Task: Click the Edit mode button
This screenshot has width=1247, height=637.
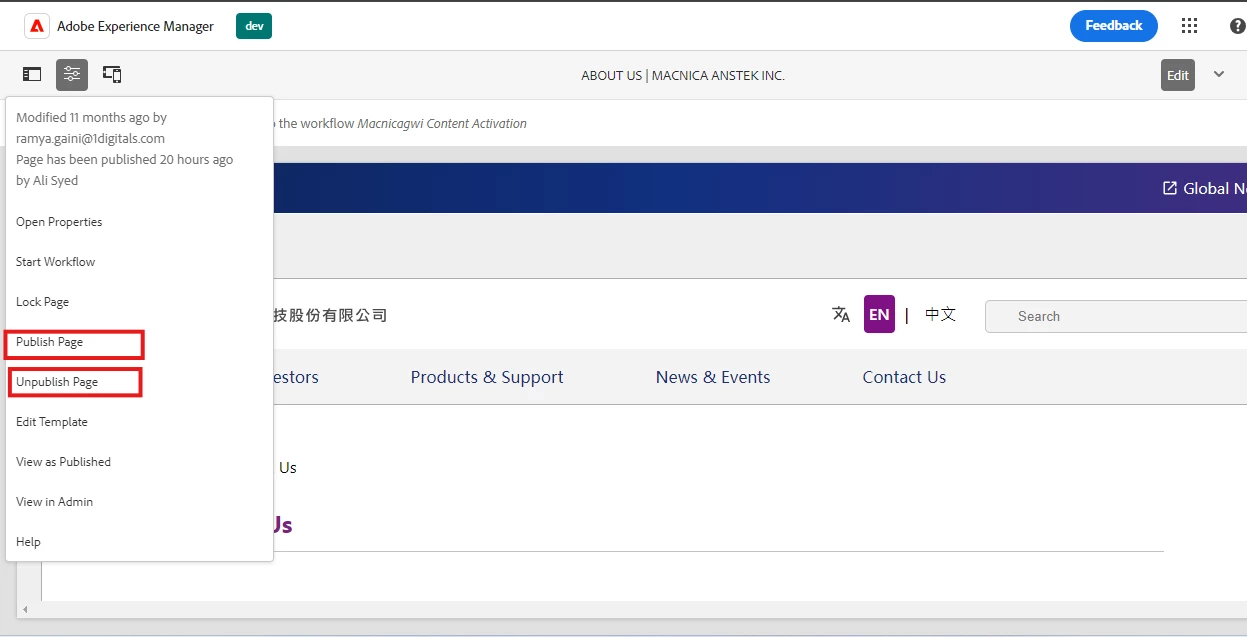Action: [x=1178, y=75]
